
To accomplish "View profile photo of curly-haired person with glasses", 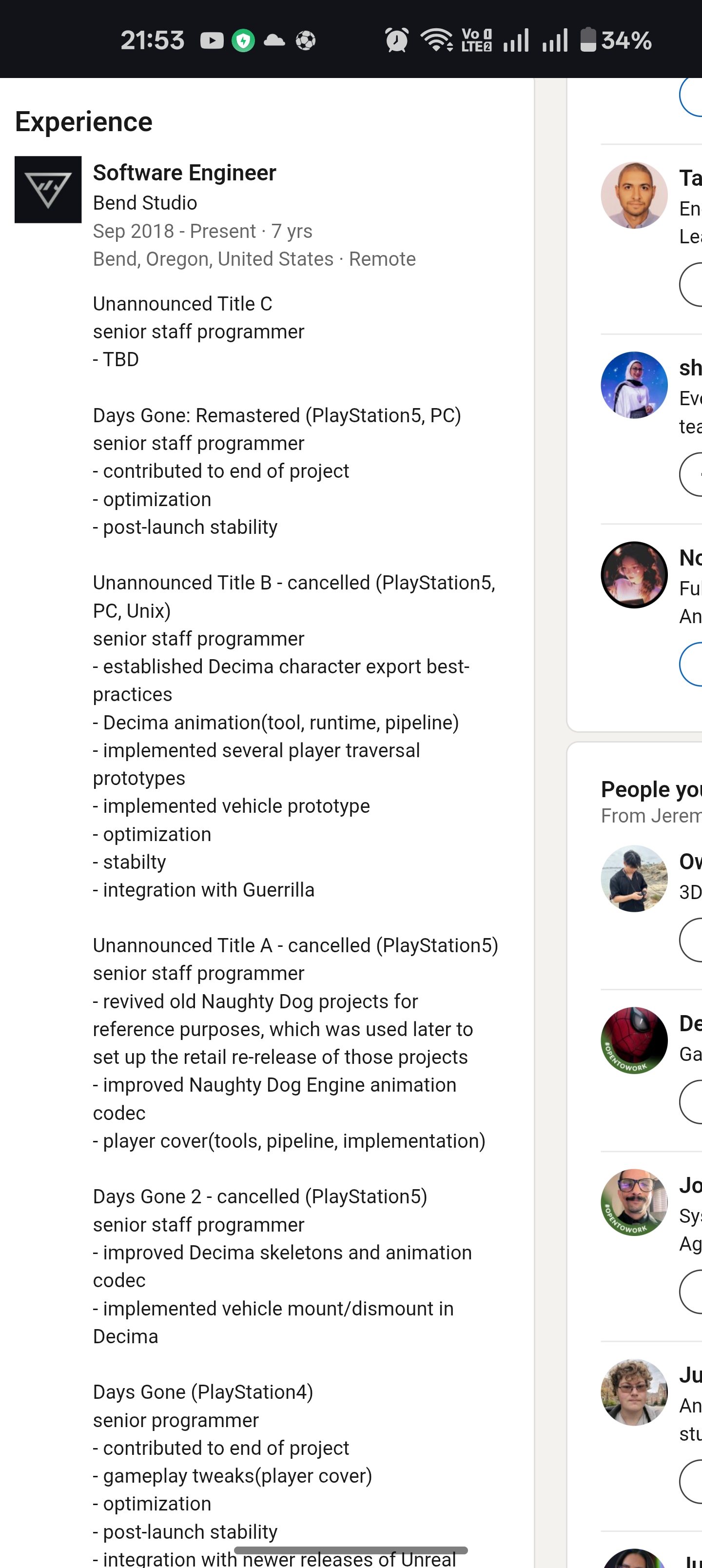I will click(634, 1392).
